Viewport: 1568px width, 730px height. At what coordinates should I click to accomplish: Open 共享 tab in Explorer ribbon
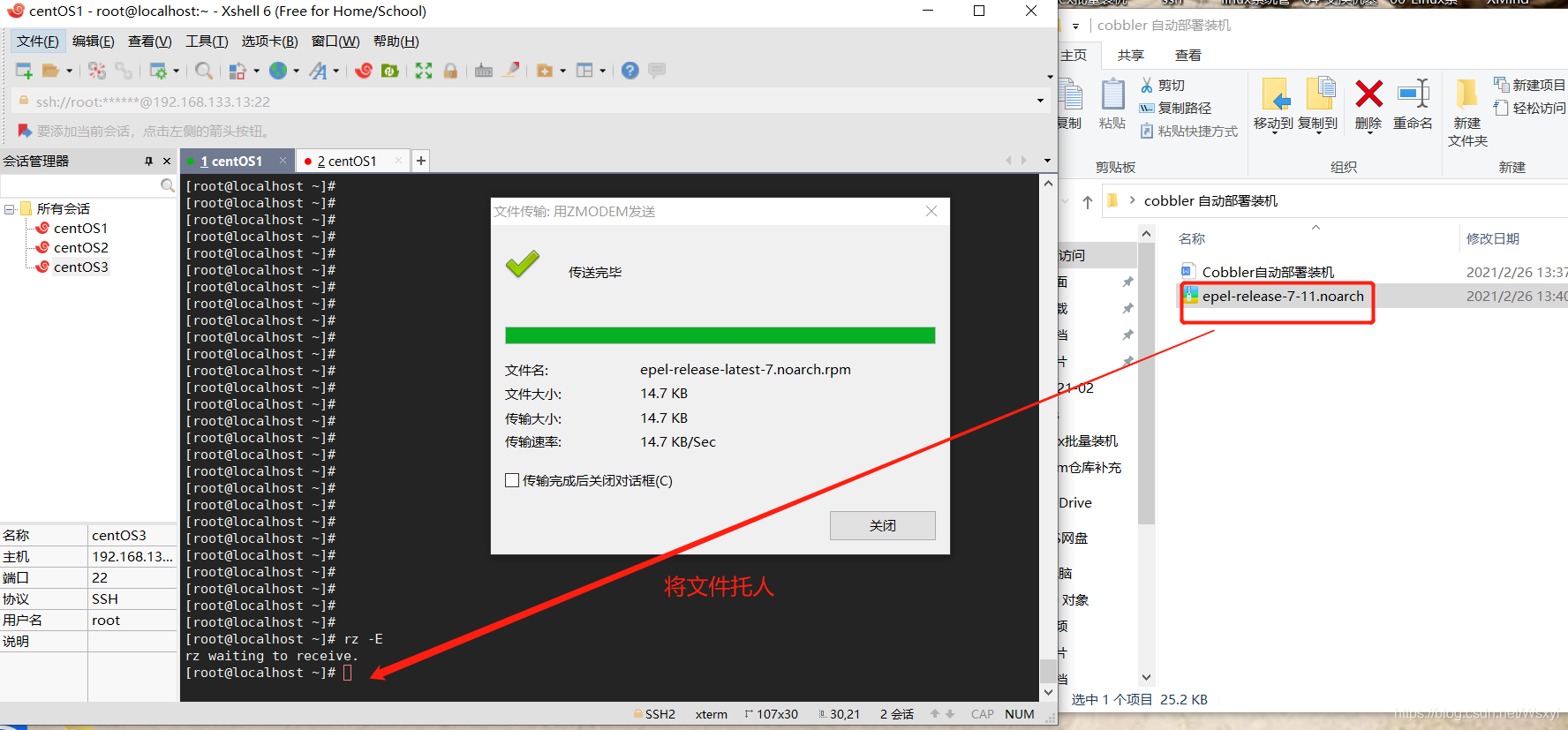(1131, 55)
